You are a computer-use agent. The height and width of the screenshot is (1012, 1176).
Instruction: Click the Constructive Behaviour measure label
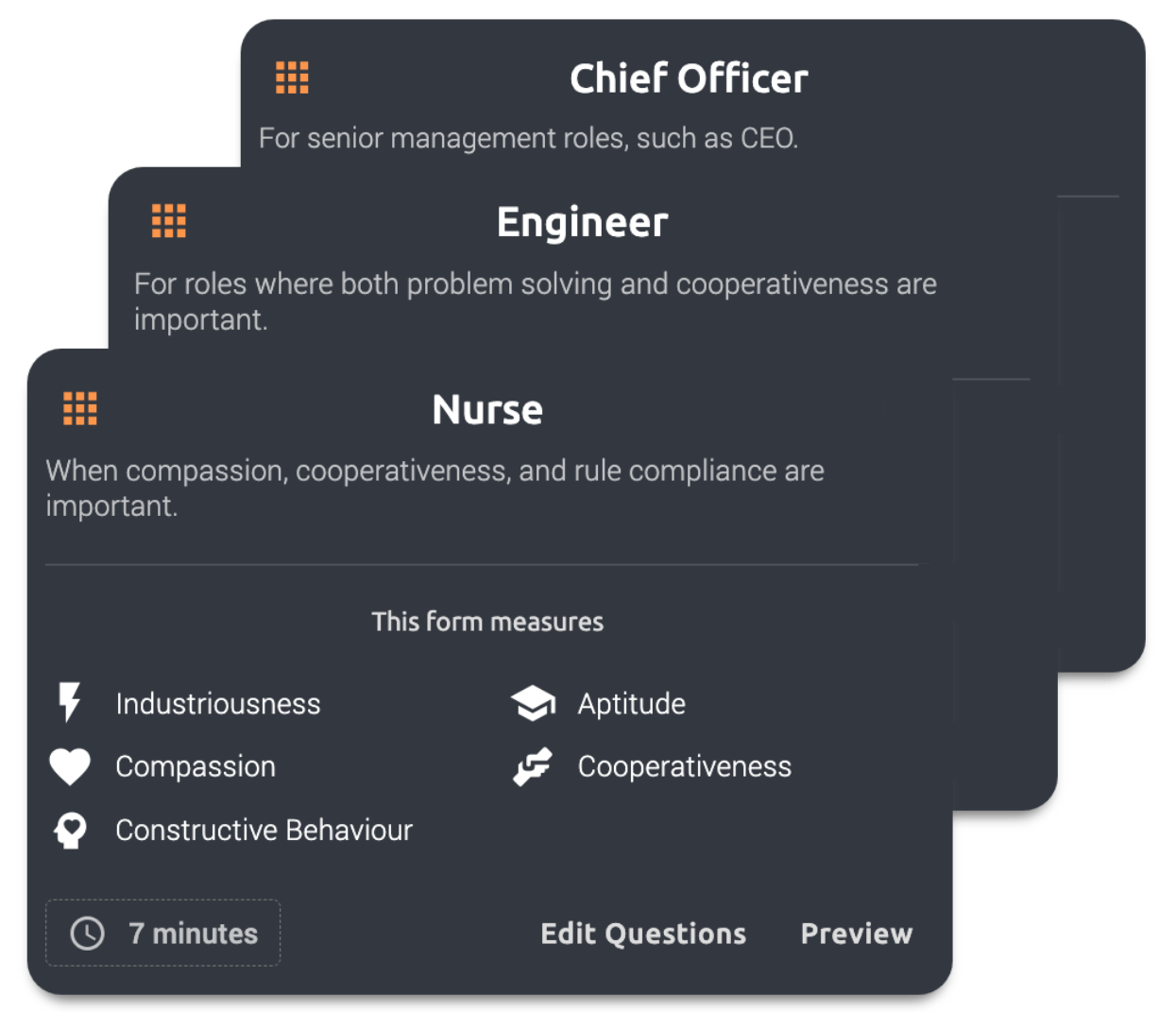point(264,830)
